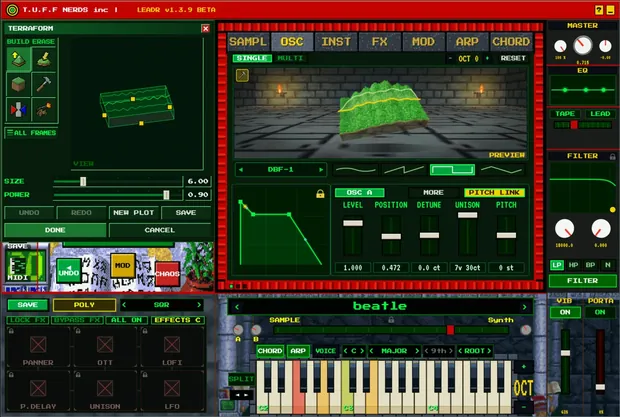The height and width of the screenshot is (417, 620).
Task: Toggle the ARP button above keyboard
Action: (x=298, y=351)
